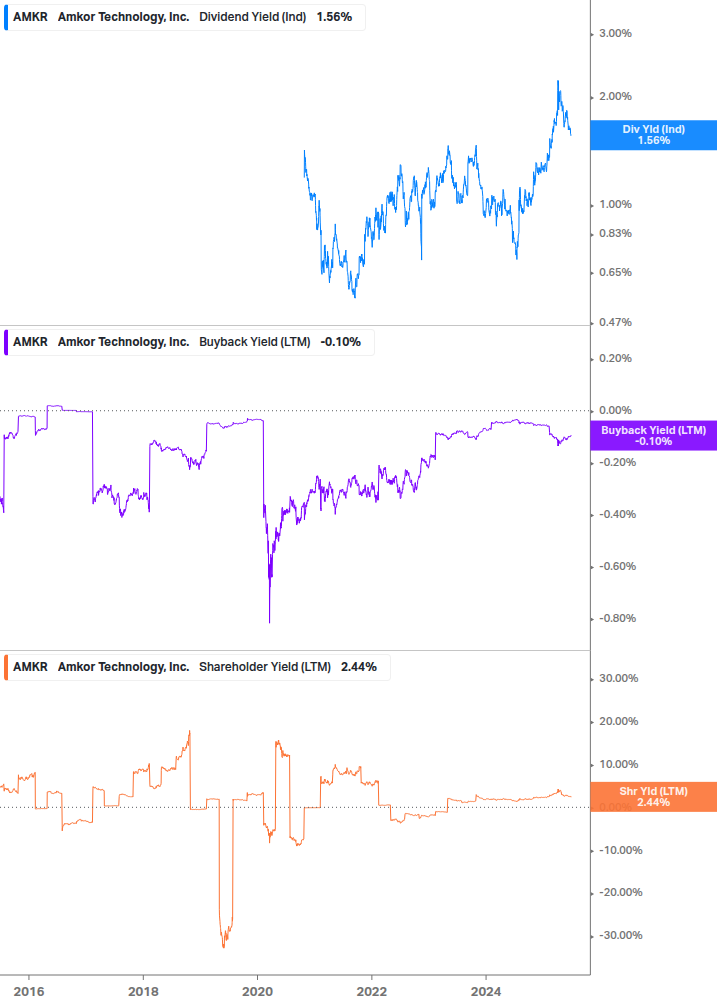Click the AMKR ticker in the Dividend Yield legend
Screen dimensions: 717x1005
pyautogui.click(x=30, y=17)
